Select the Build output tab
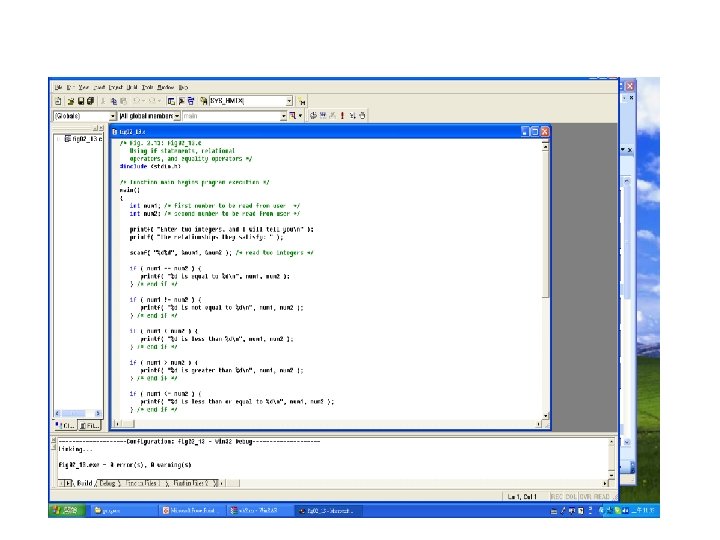Viewport: 720px width, 540px height. [x=84, y=483]
